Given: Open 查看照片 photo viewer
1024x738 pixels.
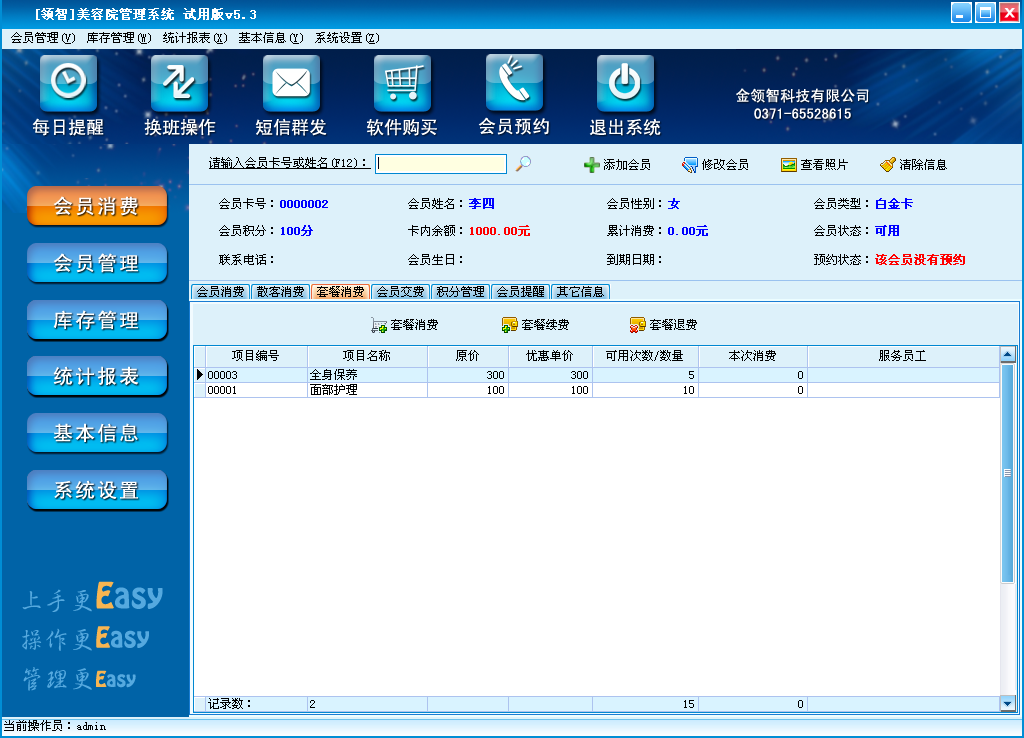Looking at the screenshot, I should pos(814,165).
